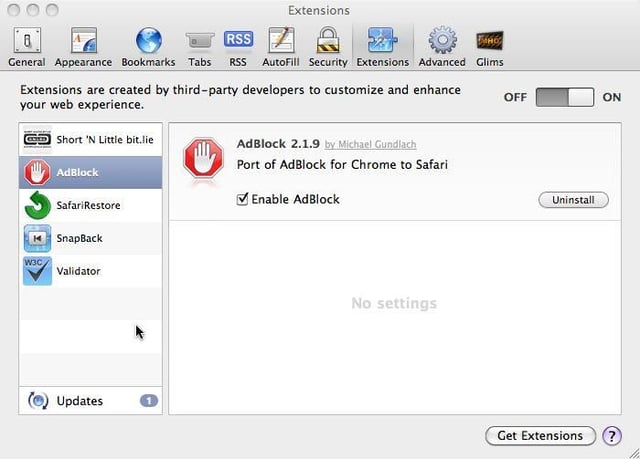
Task: Click the Updates count badge
Action: click(x=149, y=401)
